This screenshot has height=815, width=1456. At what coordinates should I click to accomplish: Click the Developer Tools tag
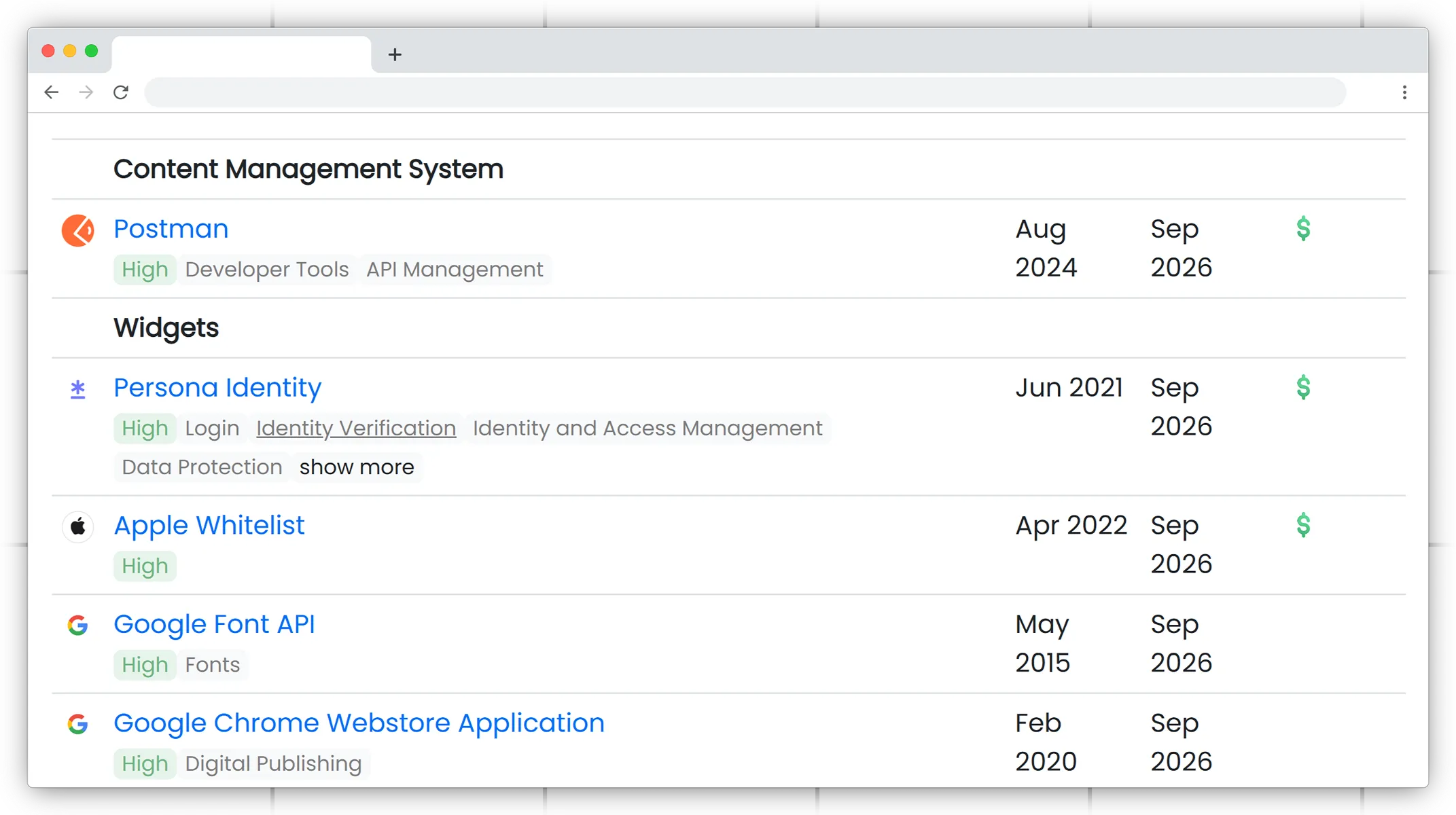[x=267, y=270]
